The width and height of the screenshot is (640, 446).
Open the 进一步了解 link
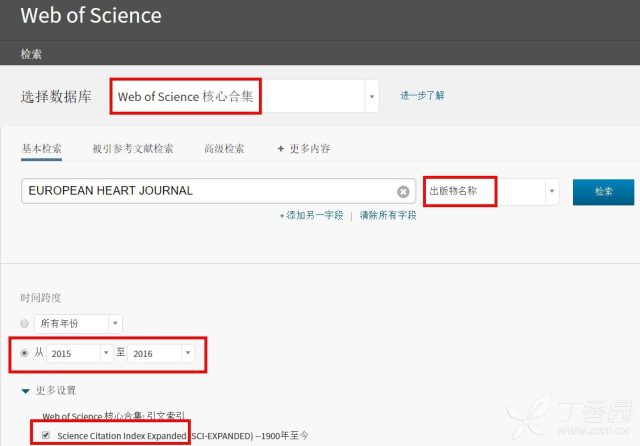pos(422,95)
